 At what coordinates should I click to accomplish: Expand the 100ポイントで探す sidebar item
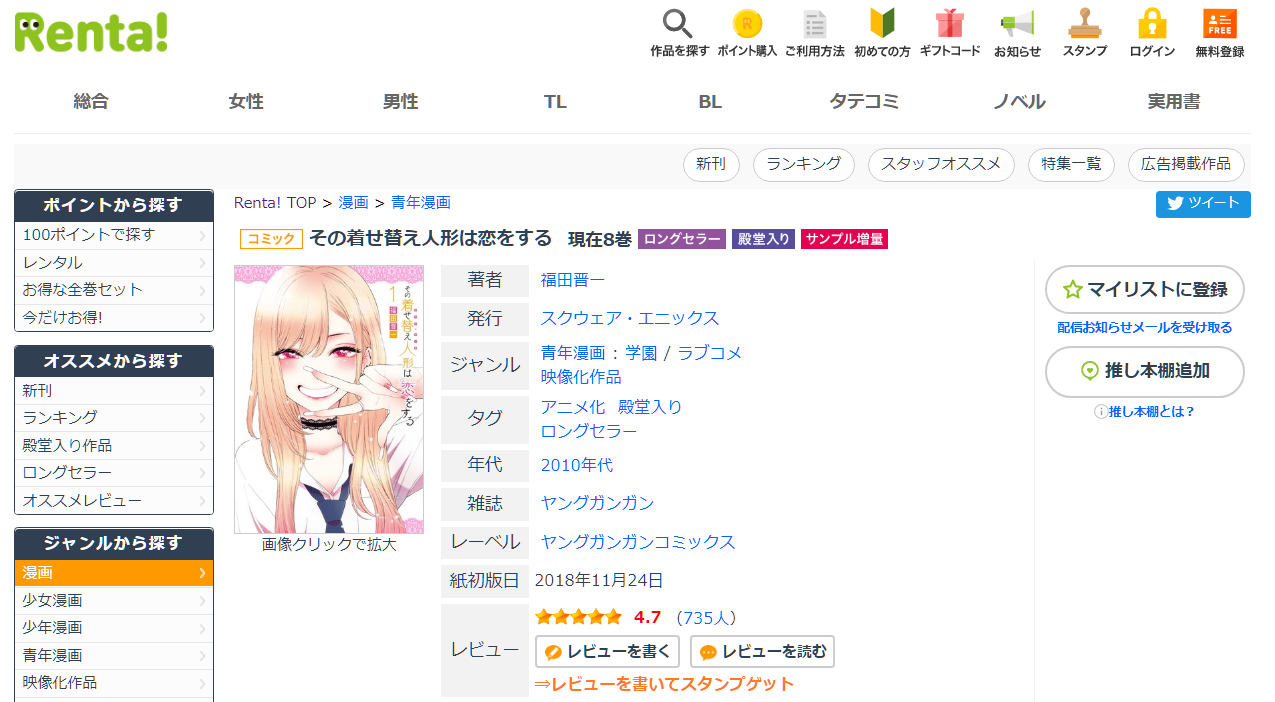(x=114, y=235)
